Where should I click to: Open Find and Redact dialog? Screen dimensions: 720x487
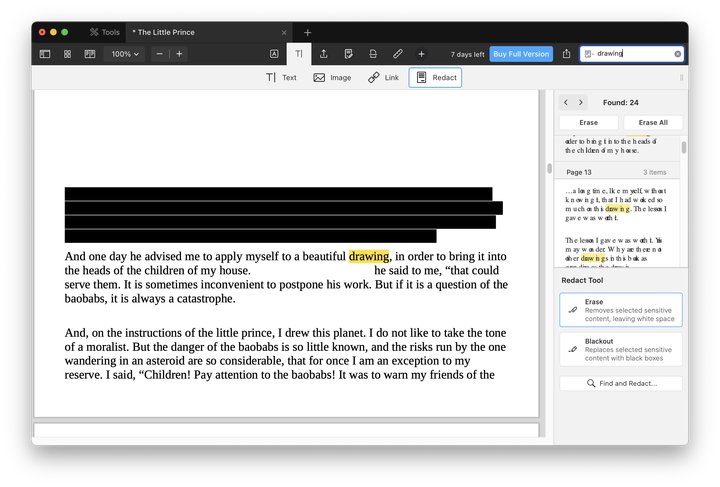621,383
